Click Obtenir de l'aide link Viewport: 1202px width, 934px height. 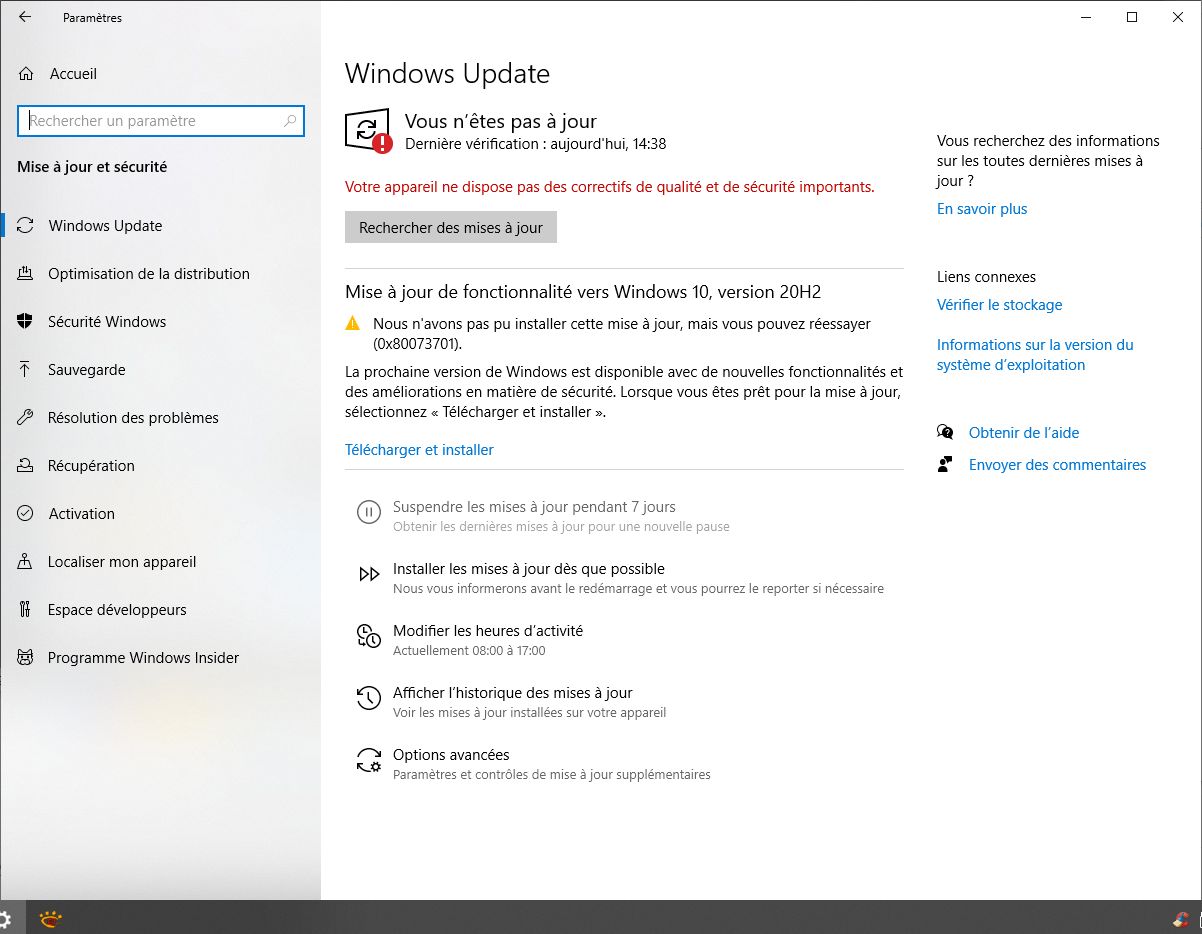click(1024, 433)
